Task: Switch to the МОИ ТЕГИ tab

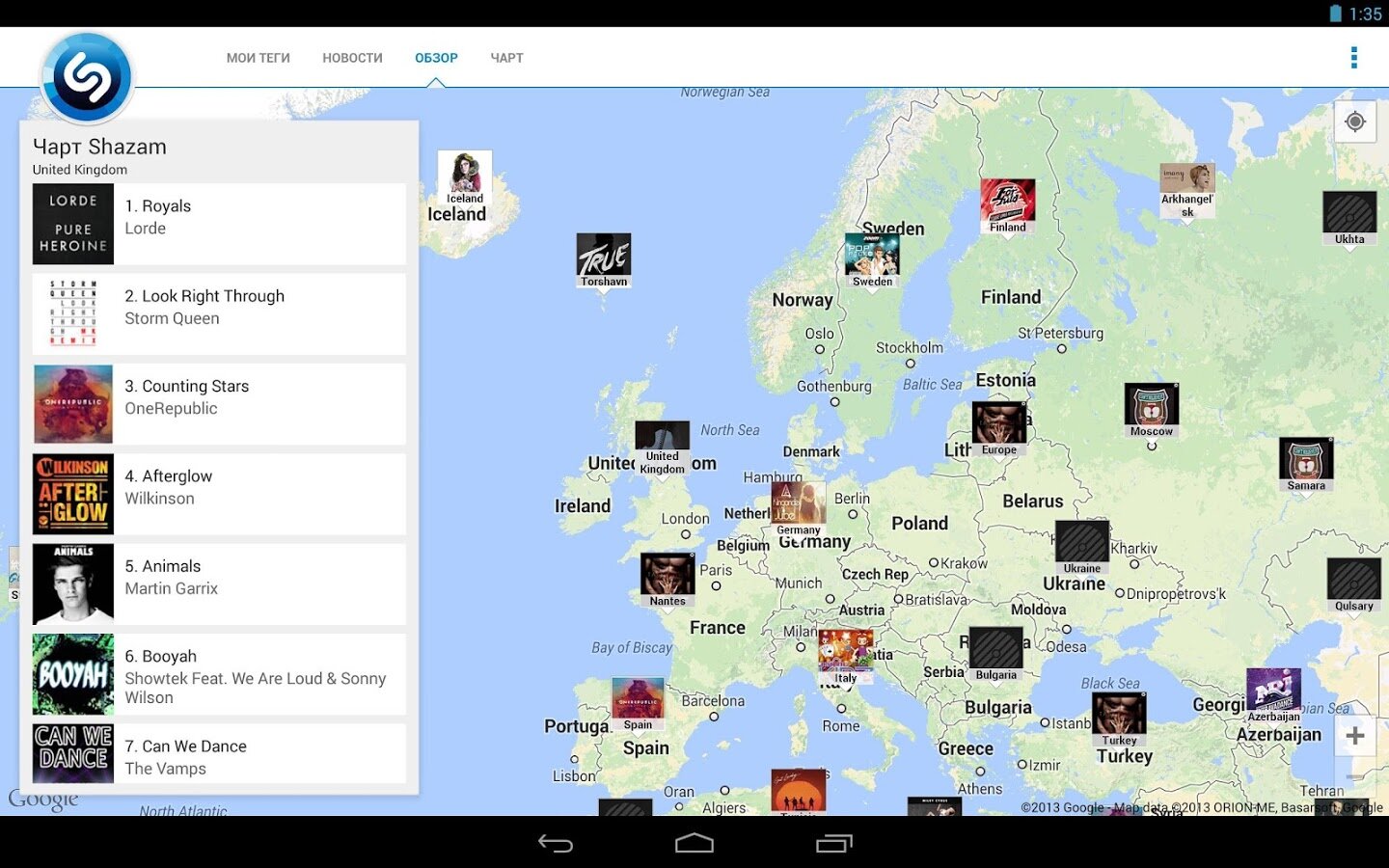Action: click(259, 58)
